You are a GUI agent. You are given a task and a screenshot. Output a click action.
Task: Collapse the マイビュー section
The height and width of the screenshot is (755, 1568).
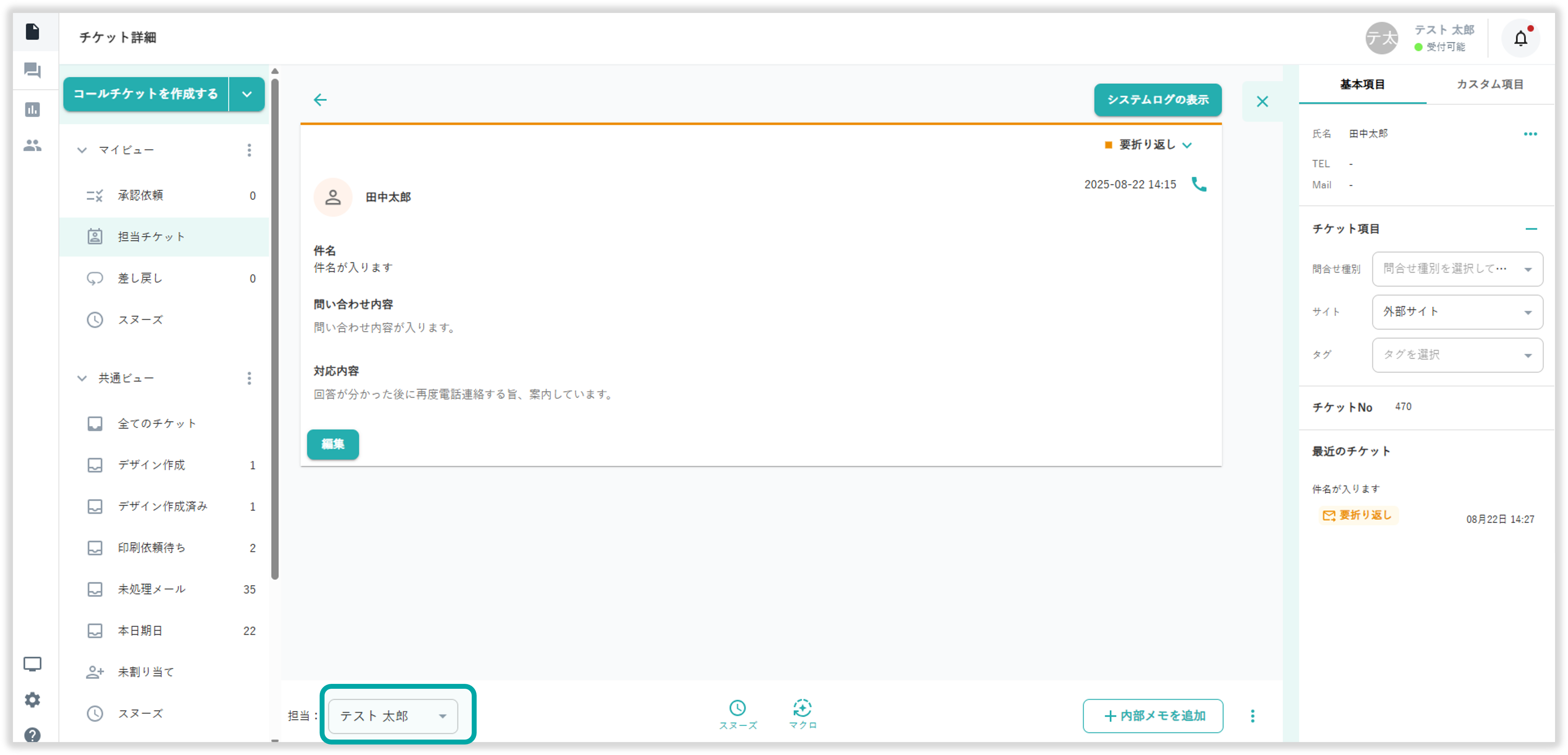pos(82,150)
